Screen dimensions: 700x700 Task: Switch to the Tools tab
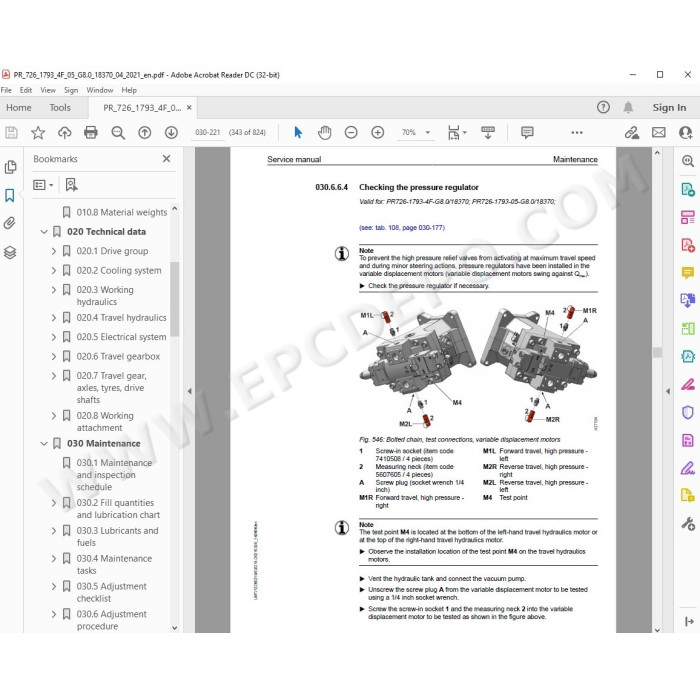(x=60, y=108)
